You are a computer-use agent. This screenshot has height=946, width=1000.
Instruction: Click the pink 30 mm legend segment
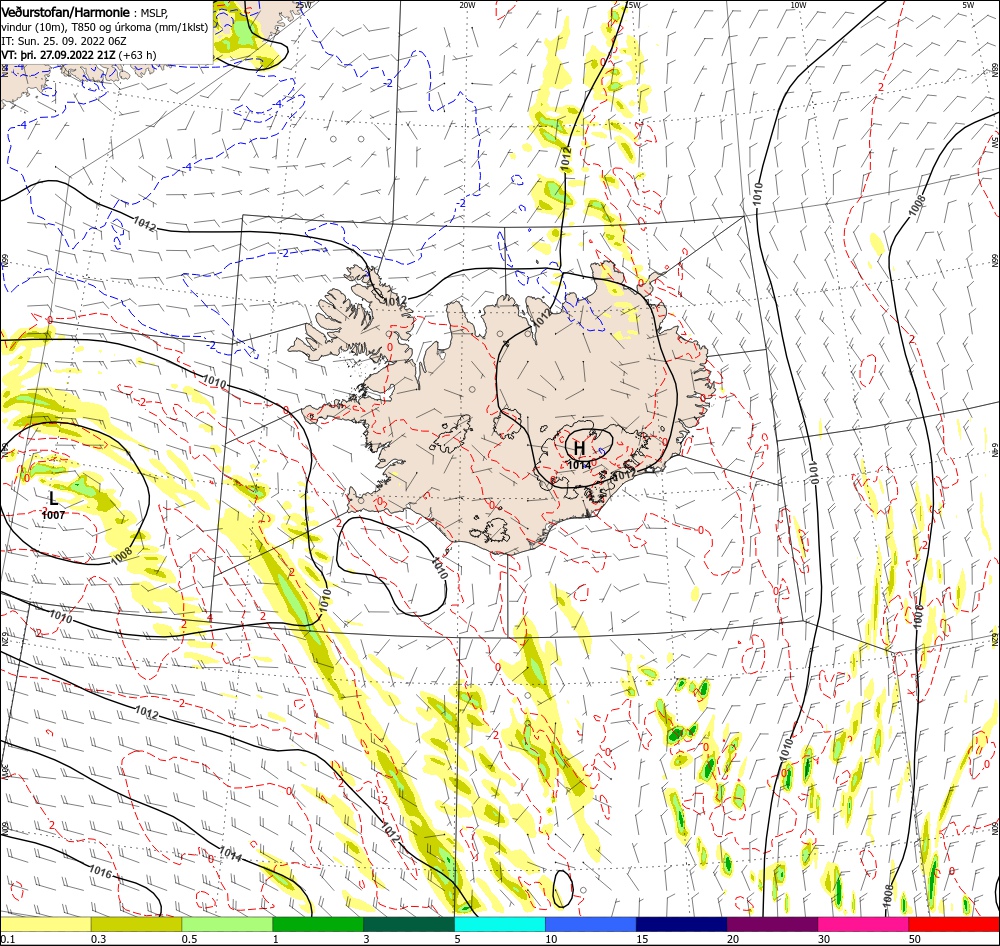click(864, 925)
